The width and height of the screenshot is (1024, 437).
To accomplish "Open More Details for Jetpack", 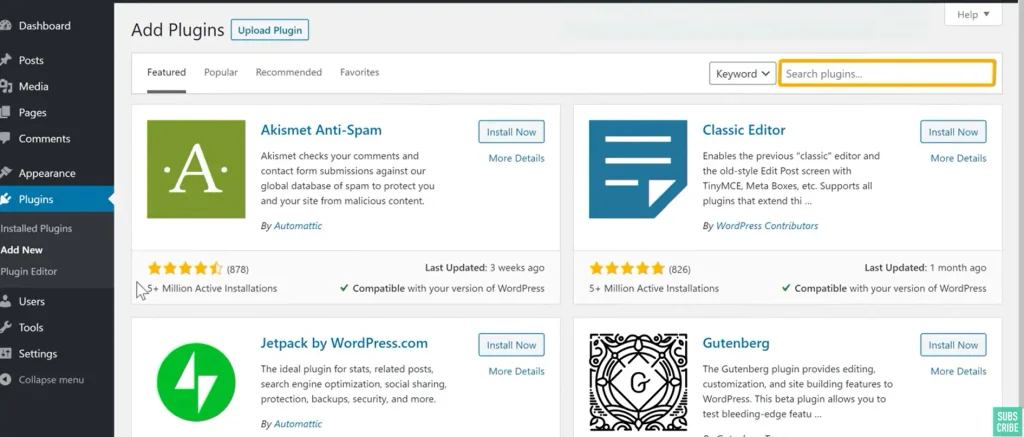I will coord(517,371).
